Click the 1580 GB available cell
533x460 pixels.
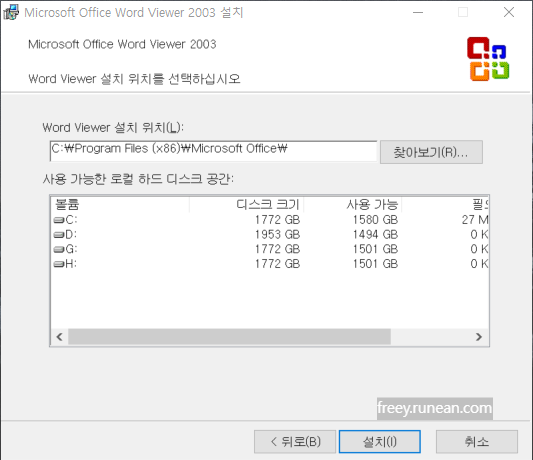click(375, 220)
